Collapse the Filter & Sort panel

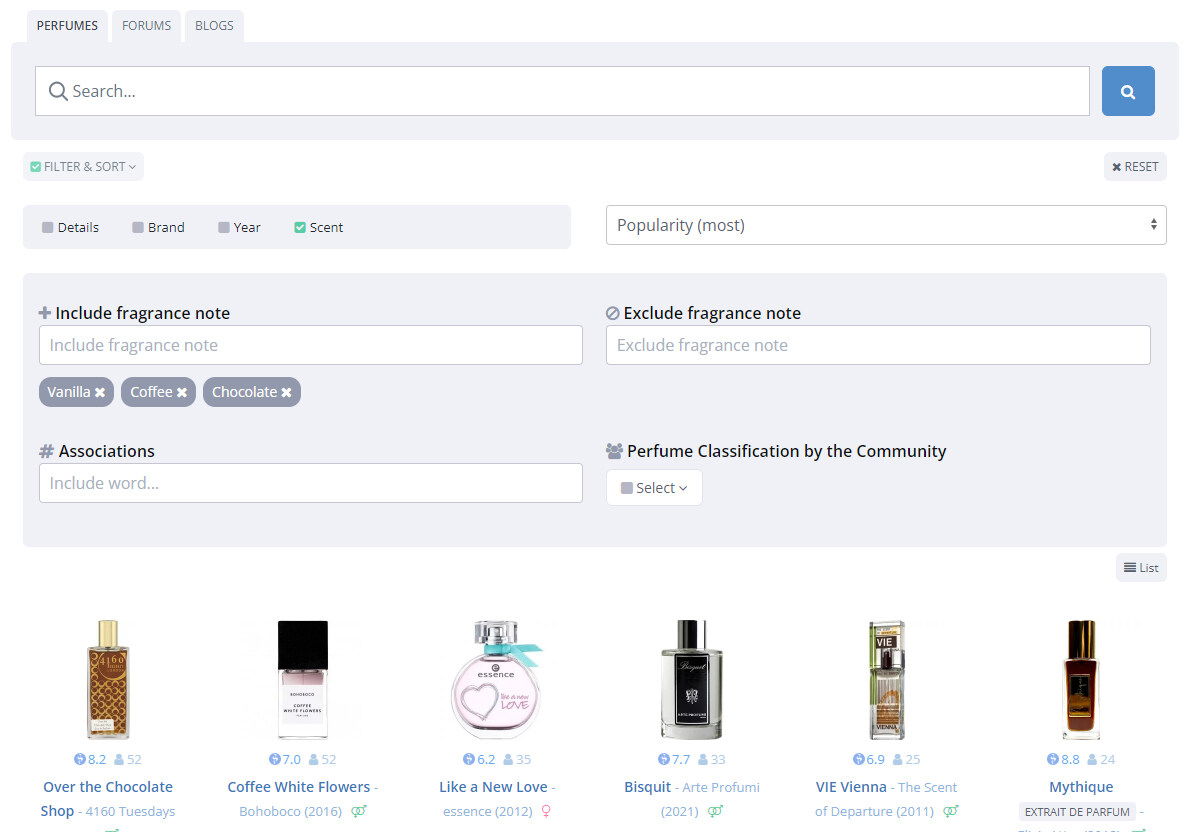point(83,166)
